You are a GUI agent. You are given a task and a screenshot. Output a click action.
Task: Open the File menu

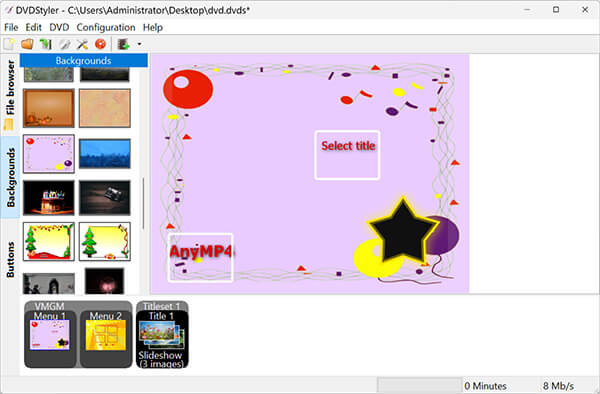(x=11, y=28)
